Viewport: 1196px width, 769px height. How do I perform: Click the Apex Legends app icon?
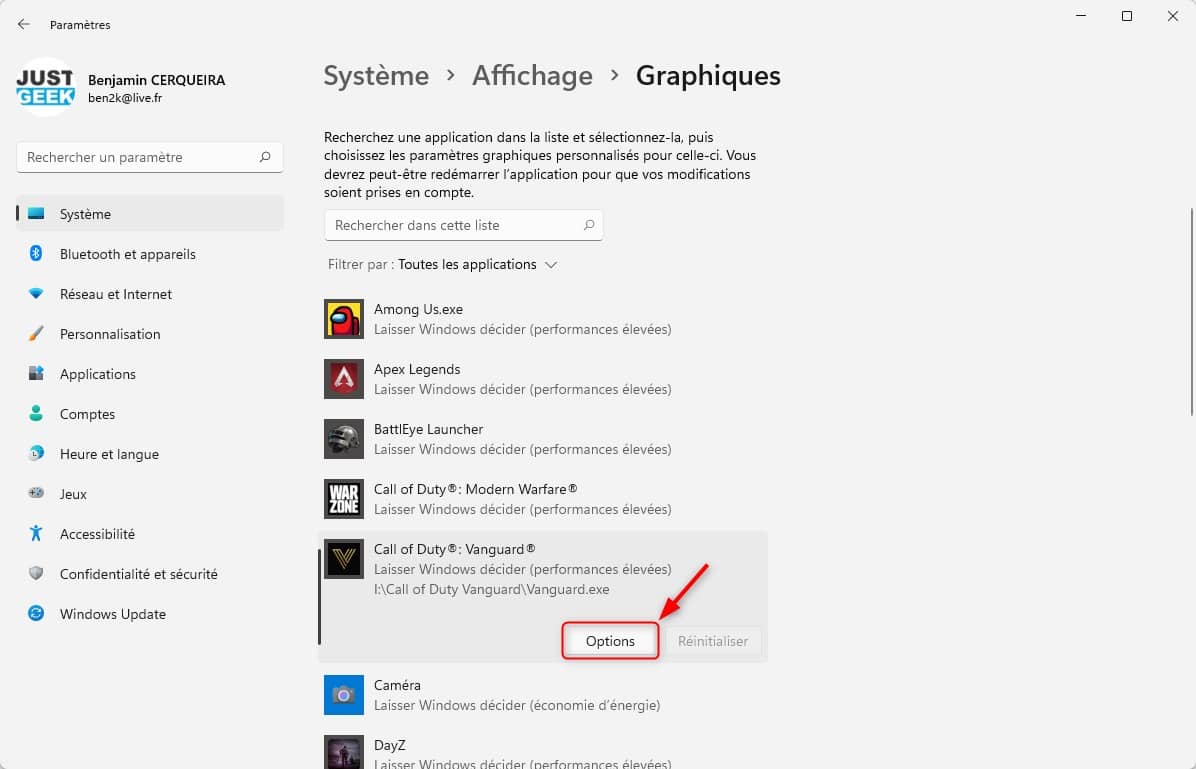tap(344, 379)
